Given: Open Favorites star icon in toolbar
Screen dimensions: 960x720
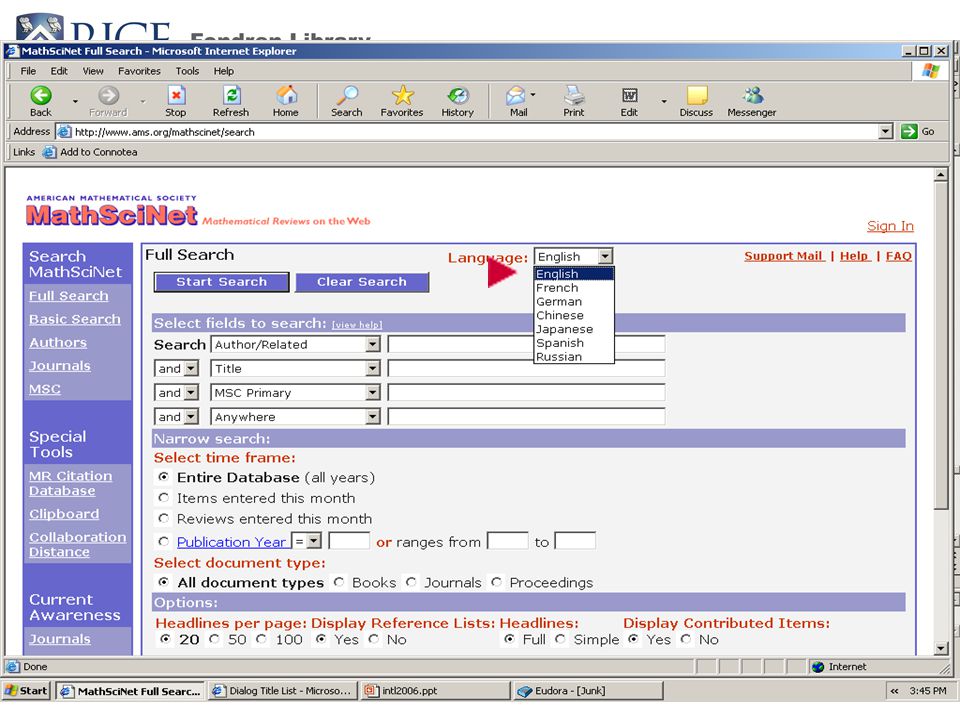Looking at the screenshot, I should click(x=402, y=96).
